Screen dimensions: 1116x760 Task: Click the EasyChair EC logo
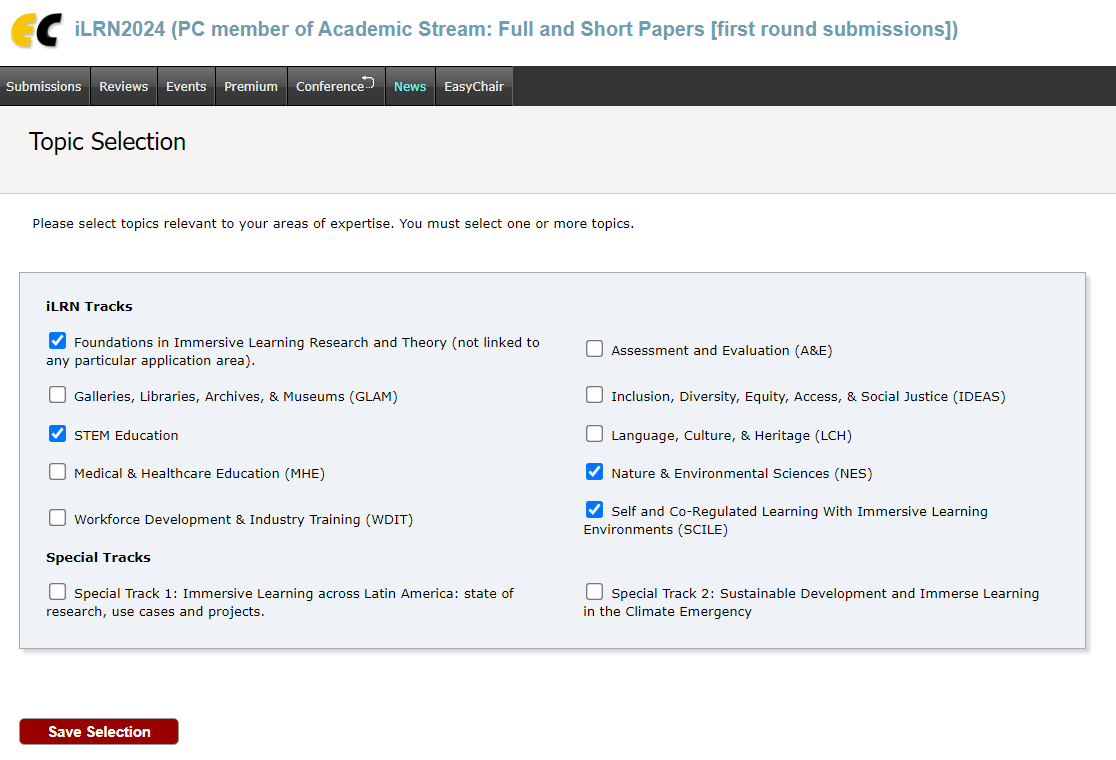coord(36,30)
